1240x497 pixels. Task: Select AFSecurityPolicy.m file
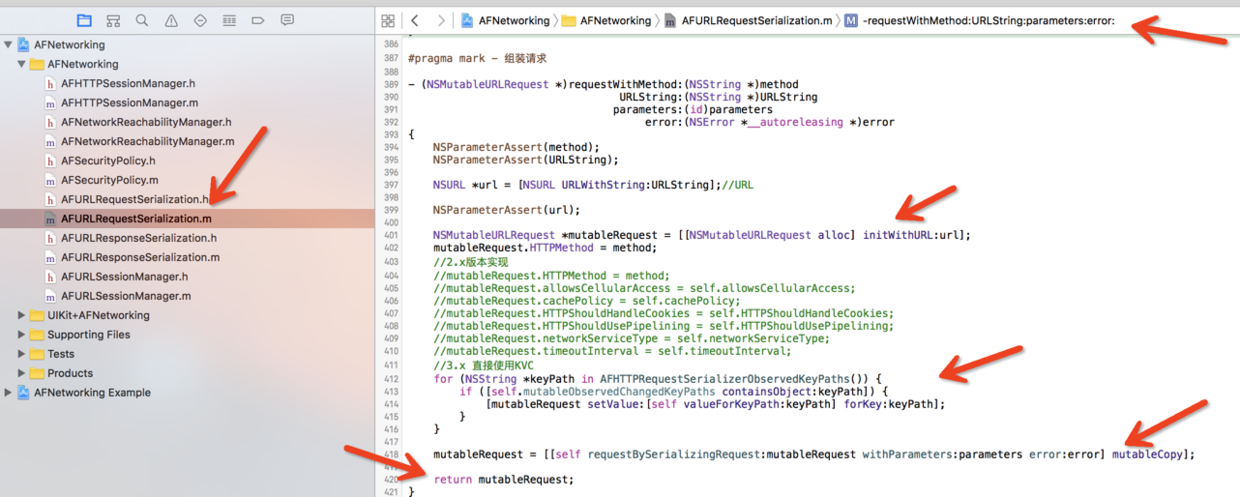pyautogui.click(x=109, y=180)
